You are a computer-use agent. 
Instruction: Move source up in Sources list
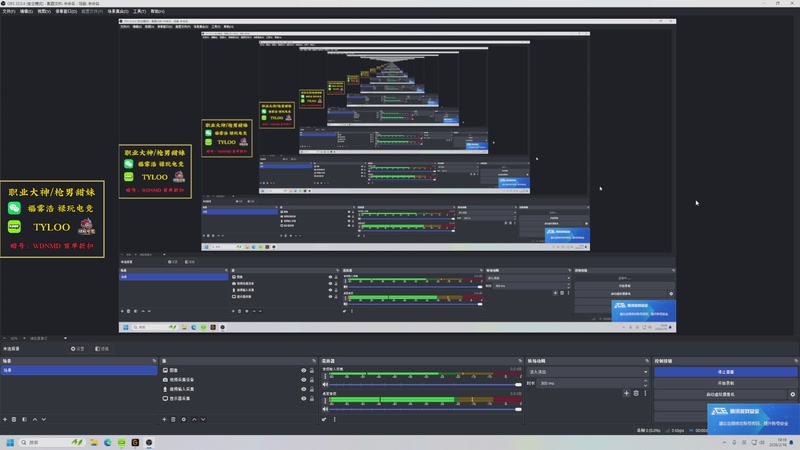194,419
